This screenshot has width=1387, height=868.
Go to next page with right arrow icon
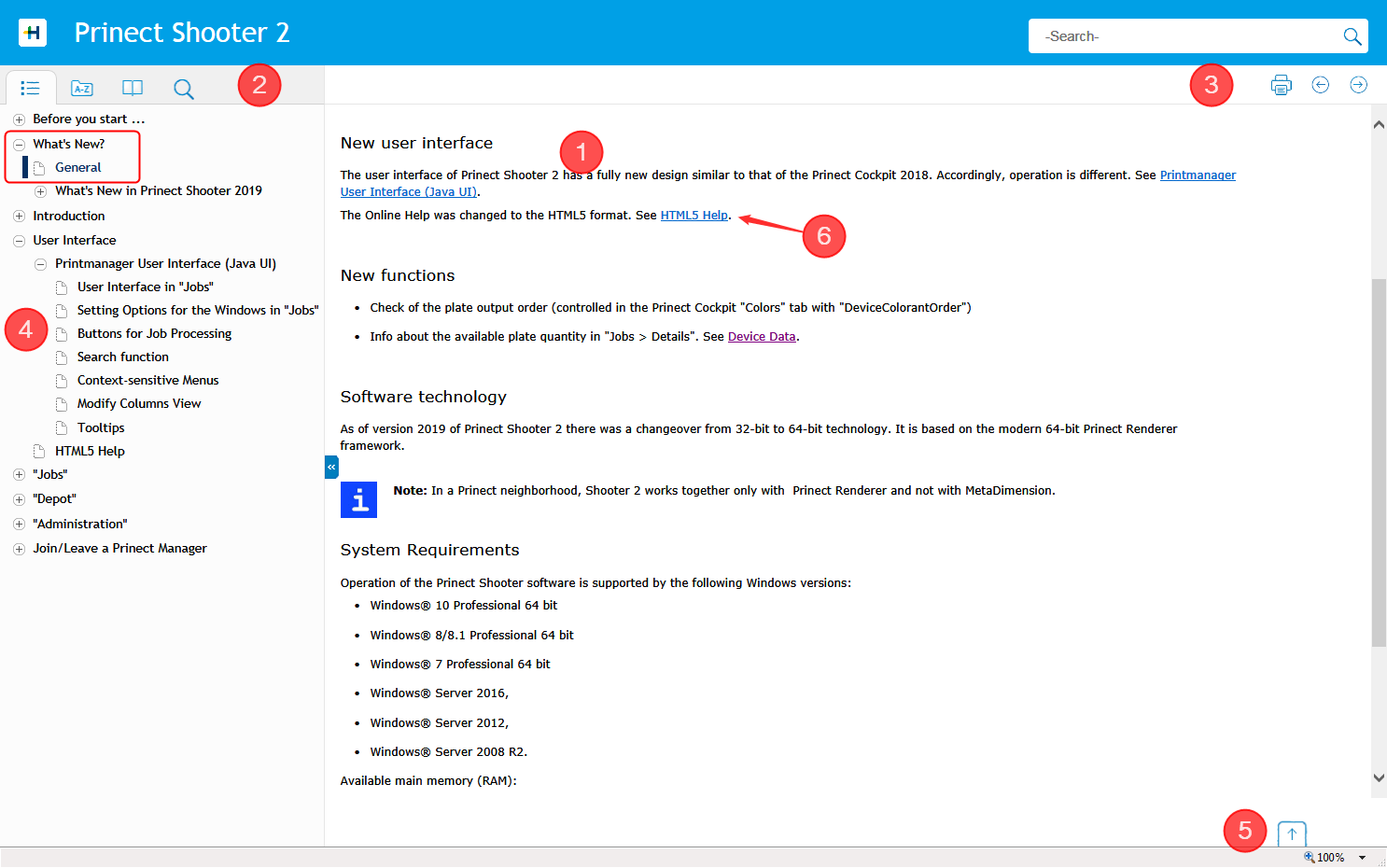tap(1358, 85)
